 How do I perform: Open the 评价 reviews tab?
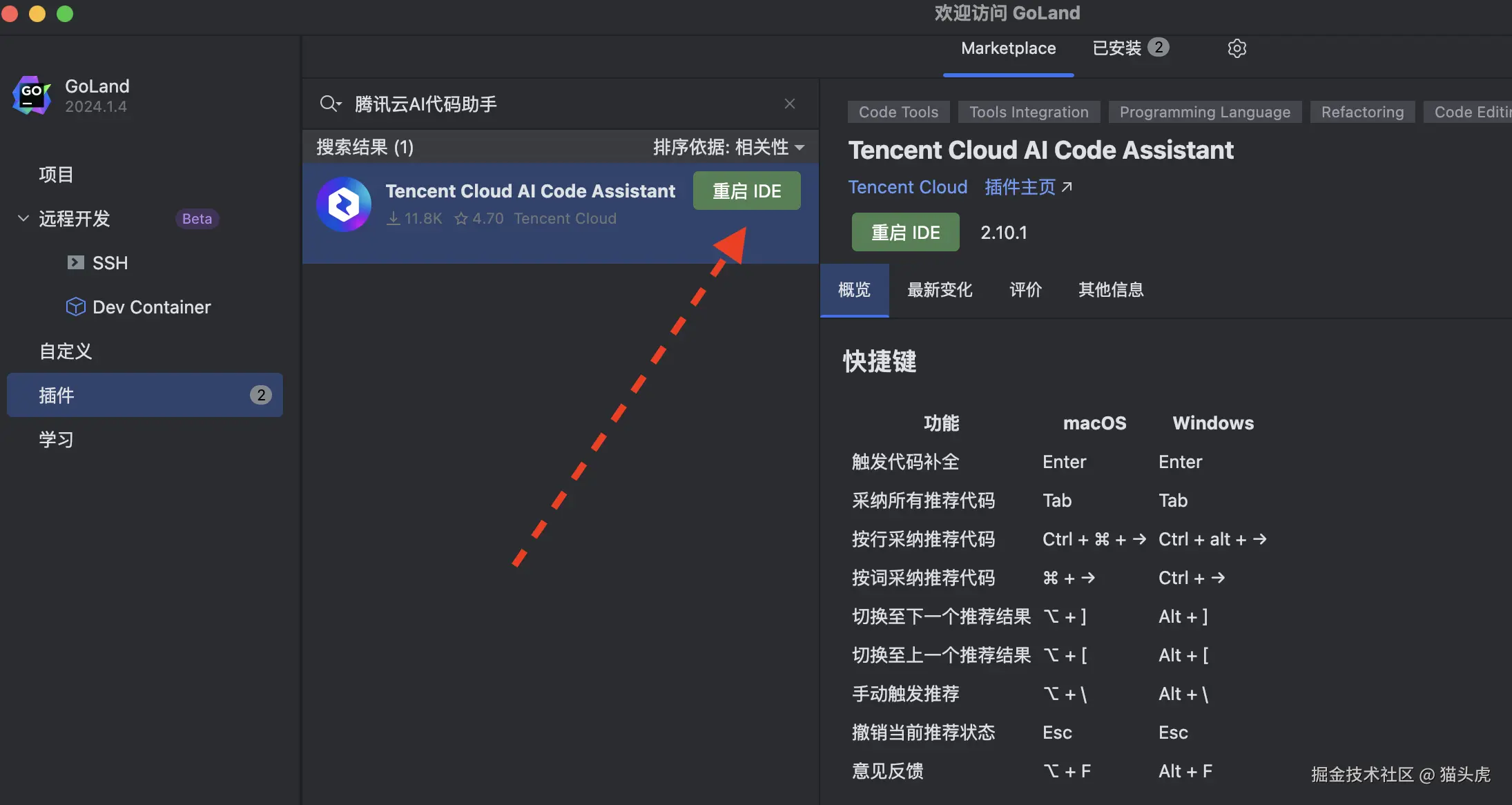point(1025,290)
